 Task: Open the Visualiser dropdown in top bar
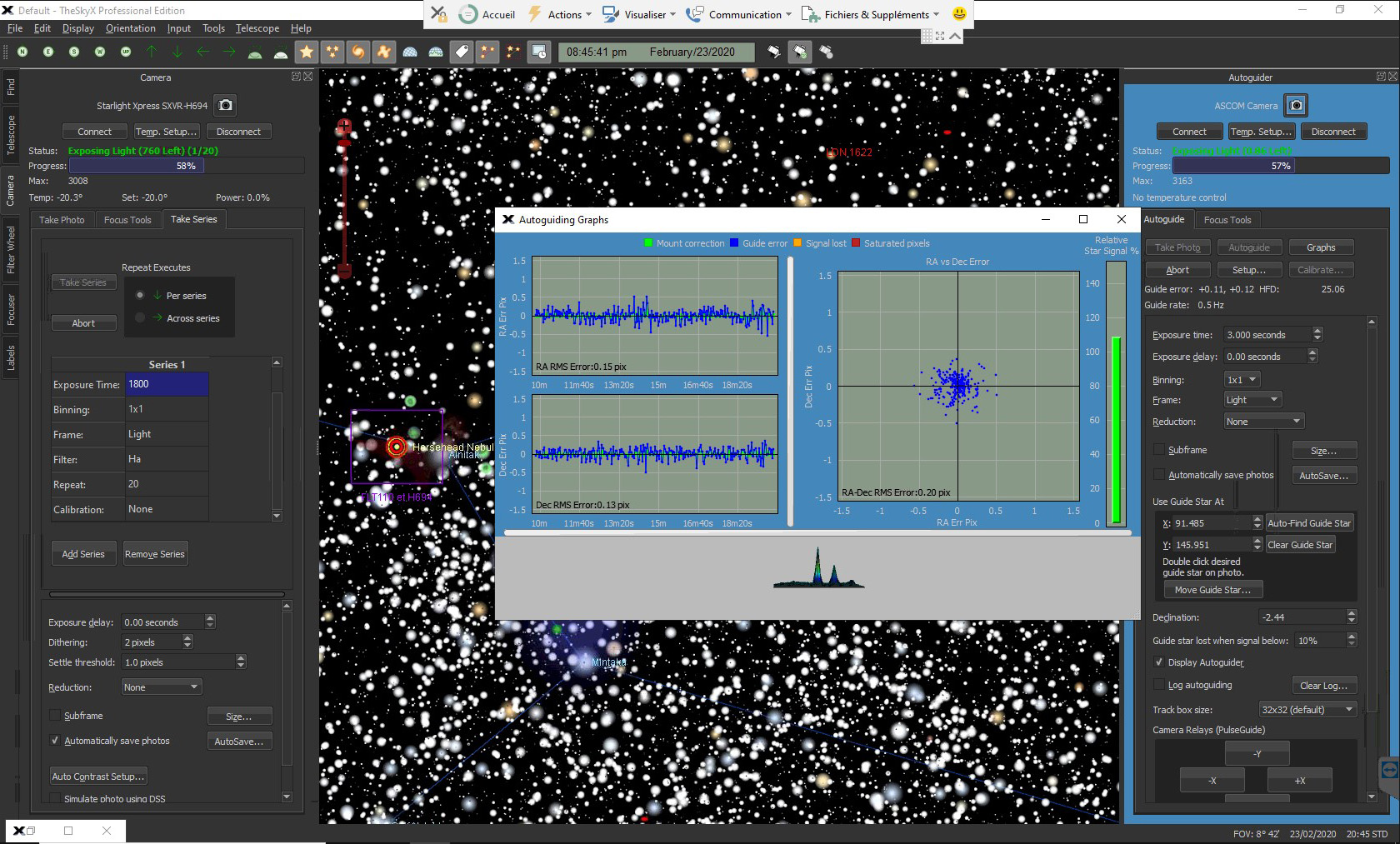coord(638,14)
